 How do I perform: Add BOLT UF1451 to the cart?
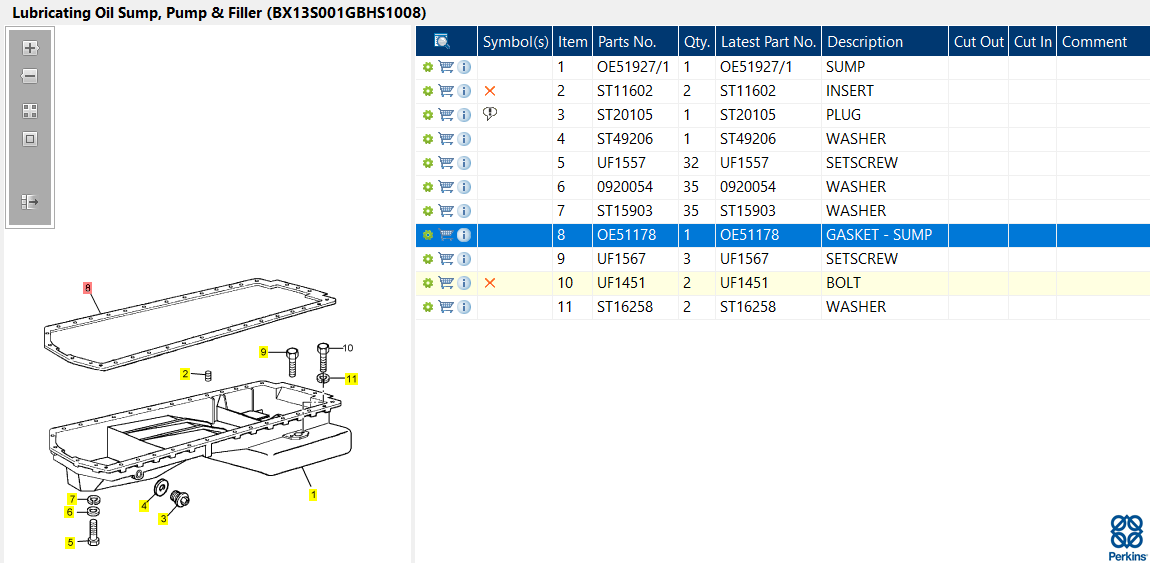[446, 283]
